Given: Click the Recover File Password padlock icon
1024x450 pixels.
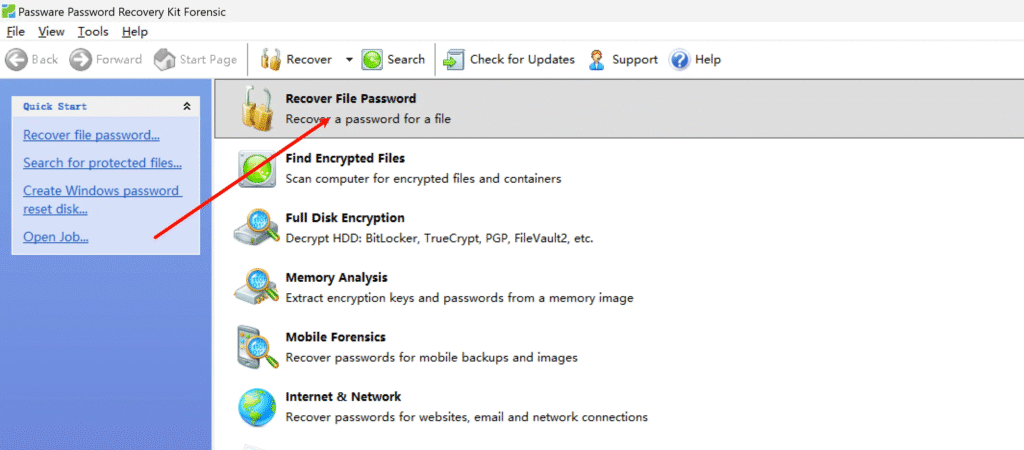Looking at the screenshot, I should click(256, 108).
